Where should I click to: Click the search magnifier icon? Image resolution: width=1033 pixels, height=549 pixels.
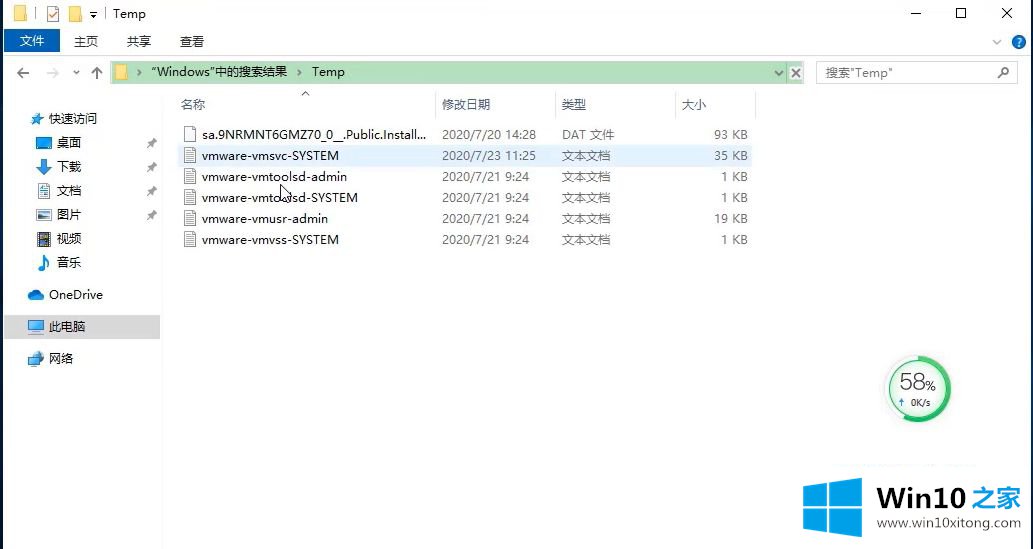click(1003, 73)
